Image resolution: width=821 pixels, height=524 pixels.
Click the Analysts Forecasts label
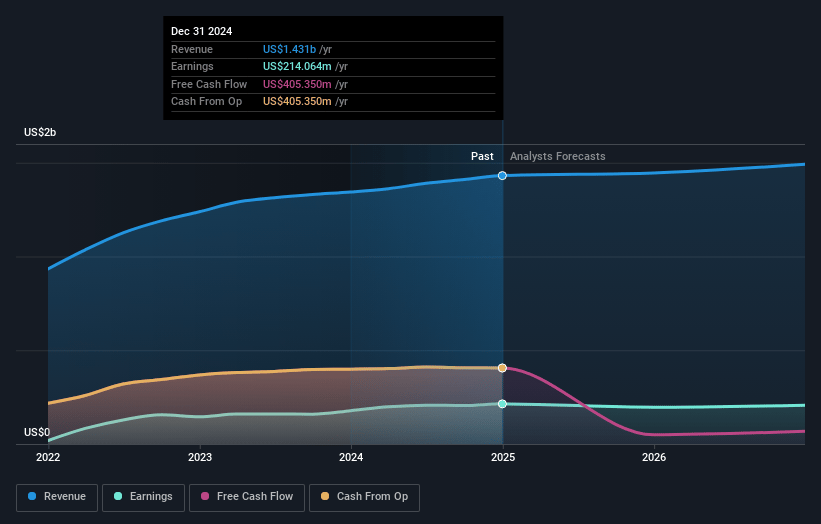click(x=558, y=156)
